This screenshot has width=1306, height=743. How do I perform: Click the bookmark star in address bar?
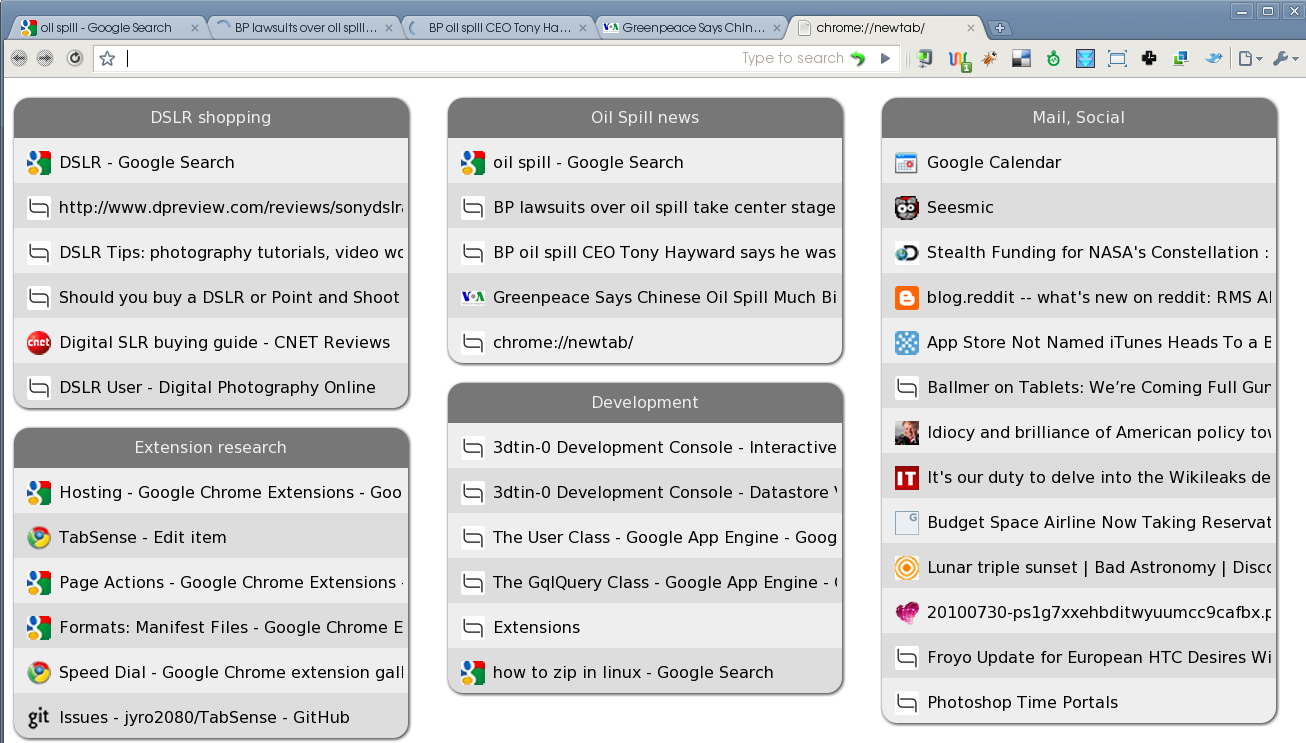point(107,59)
